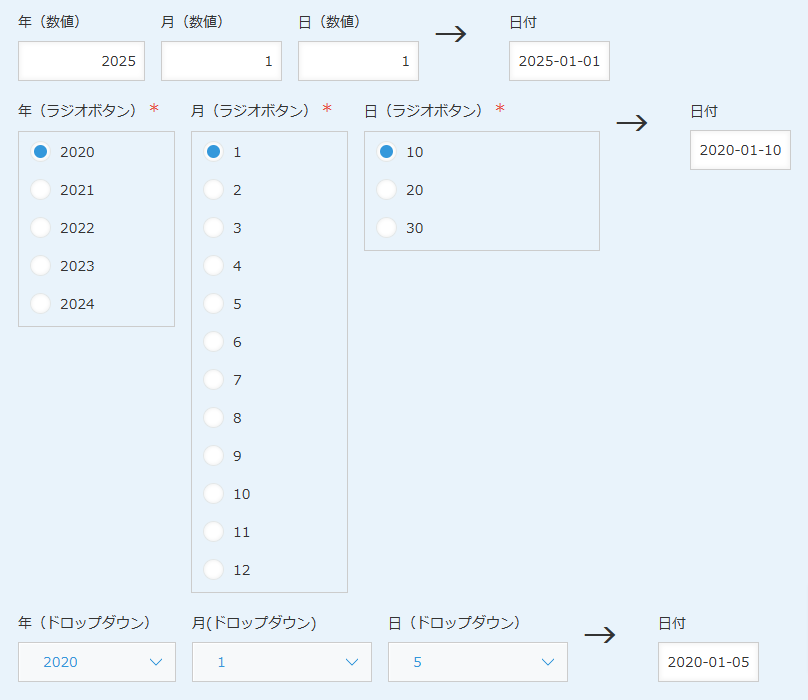Screen dimensions: 808x700
Task: Click the 日（数値） input field
Action: [x=358, y=61]
